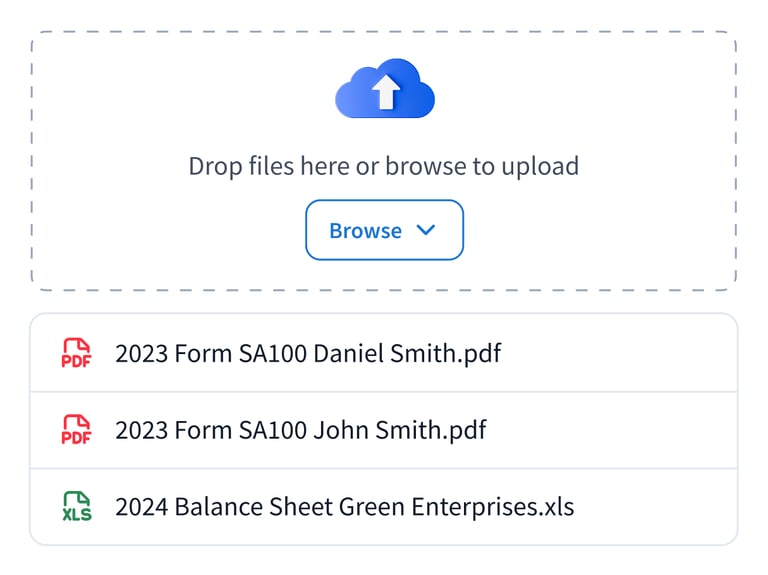Click the 'Drop files here or browse' text
The height and width of the screenshot is (575, 768).
300,166
